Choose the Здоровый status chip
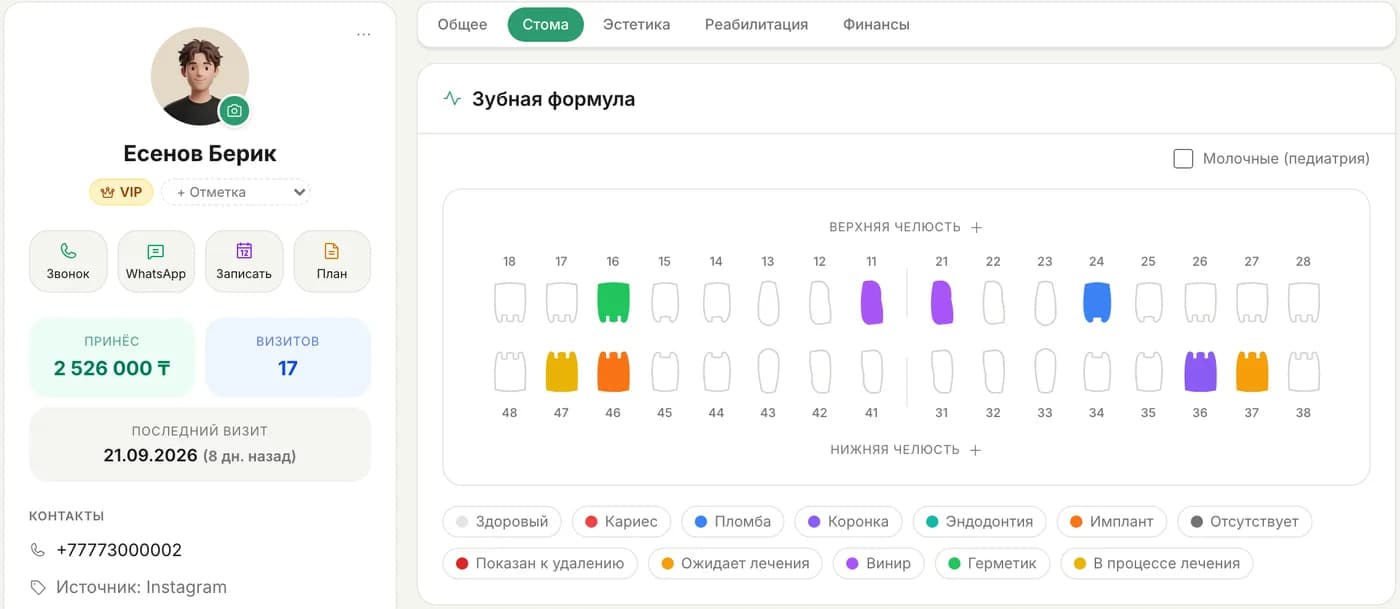The image size is (1400, 609). point(502,521)
